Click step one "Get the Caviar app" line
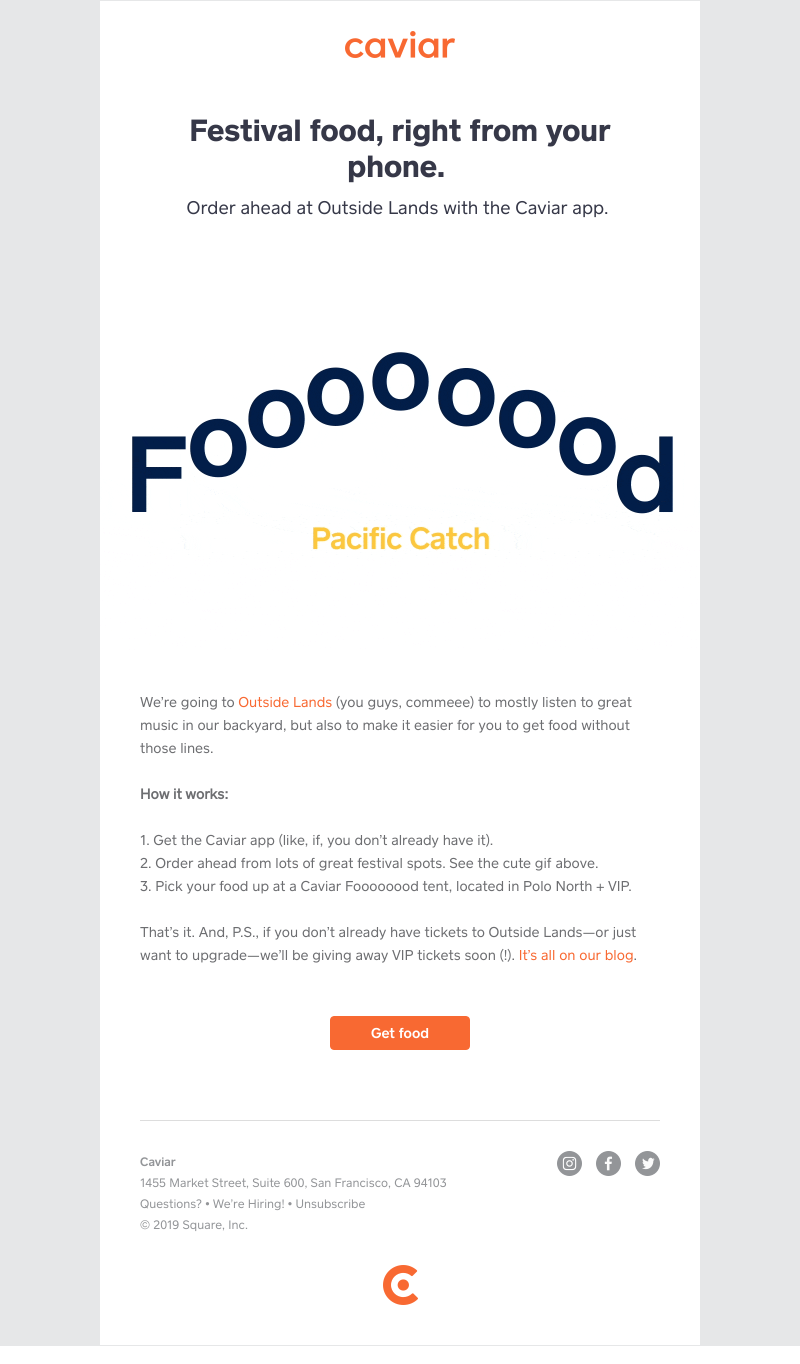800x1364 pixels. (317, 840)
